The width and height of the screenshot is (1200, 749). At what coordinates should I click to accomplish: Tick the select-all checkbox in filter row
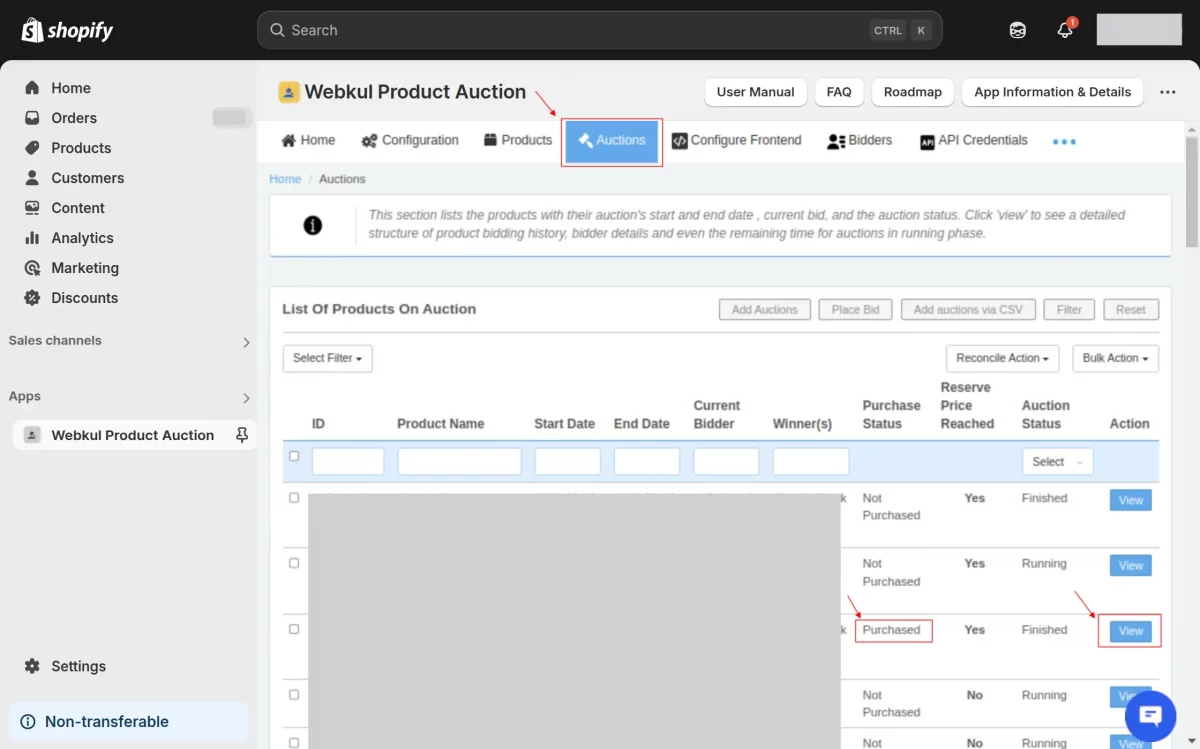(x=294, y=456)
